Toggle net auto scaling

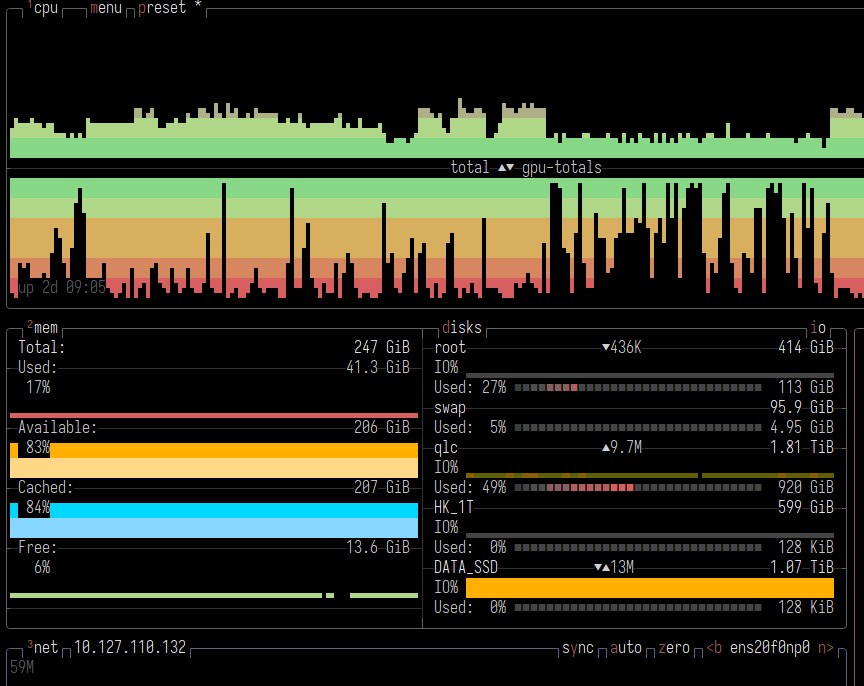pyautogui.click(x=626, y=648)
